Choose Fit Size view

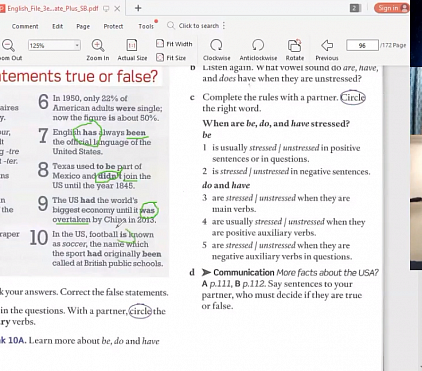click(x=171, y=58)
